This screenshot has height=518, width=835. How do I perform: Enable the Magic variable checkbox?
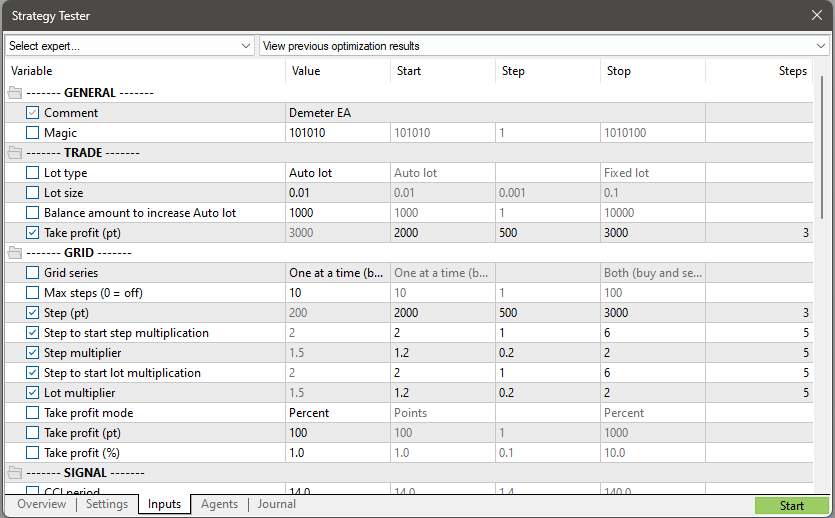[32, 133]
